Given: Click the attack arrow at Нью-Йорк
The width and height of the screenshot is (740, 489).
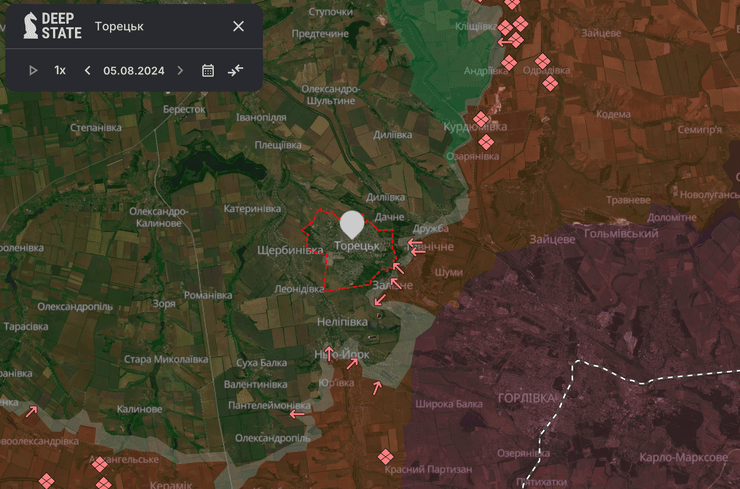Looking at the screenshot, I should click(x=329, y=352).
